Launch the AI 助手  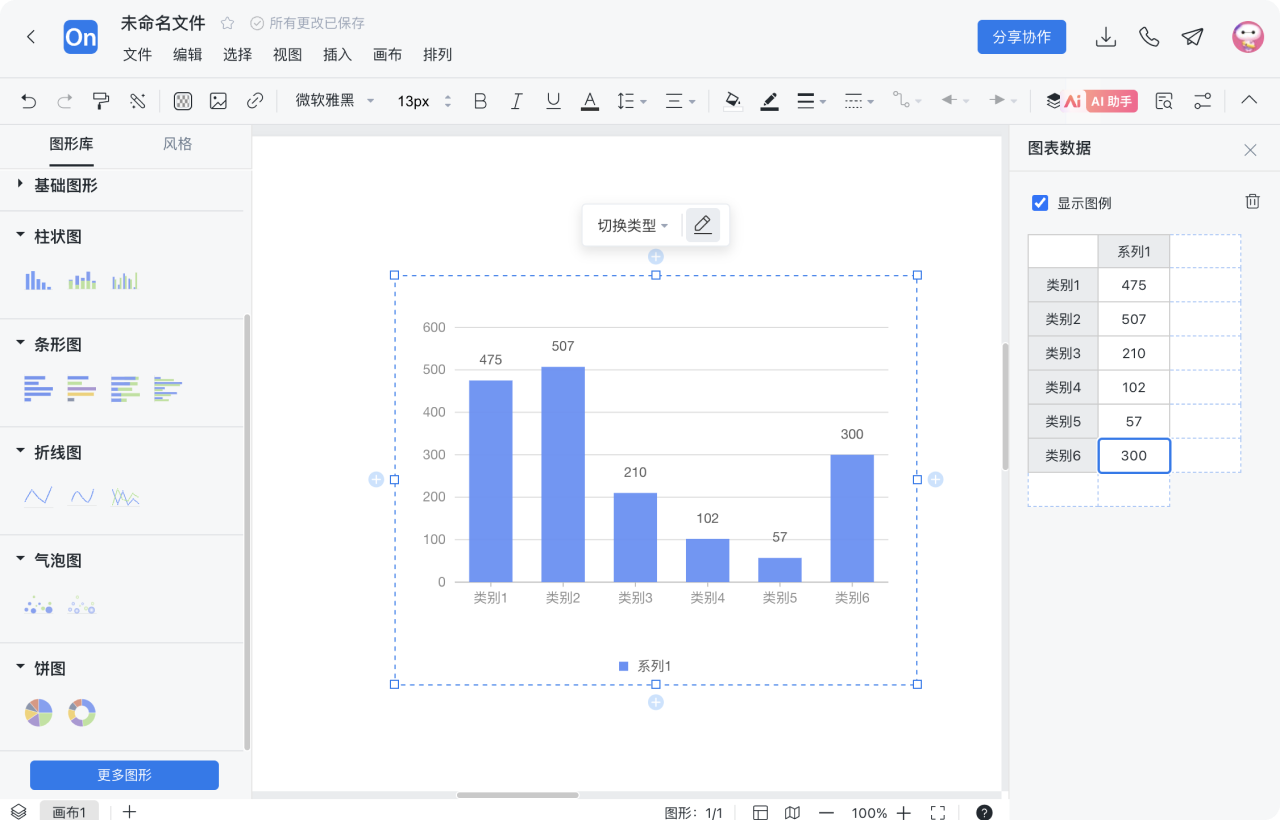(1109, 100)
